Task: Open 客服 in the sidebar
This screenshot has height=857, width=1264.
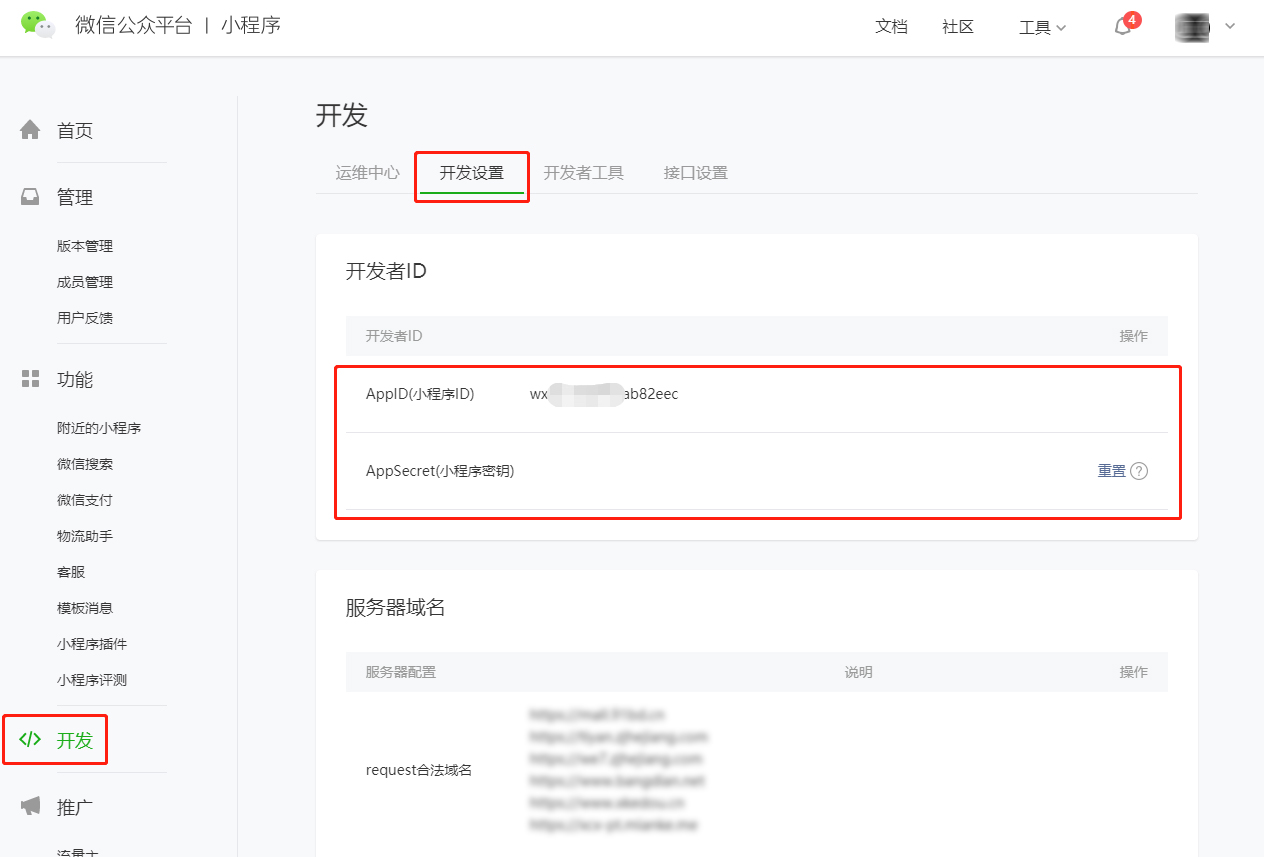Action: point(71,572)
